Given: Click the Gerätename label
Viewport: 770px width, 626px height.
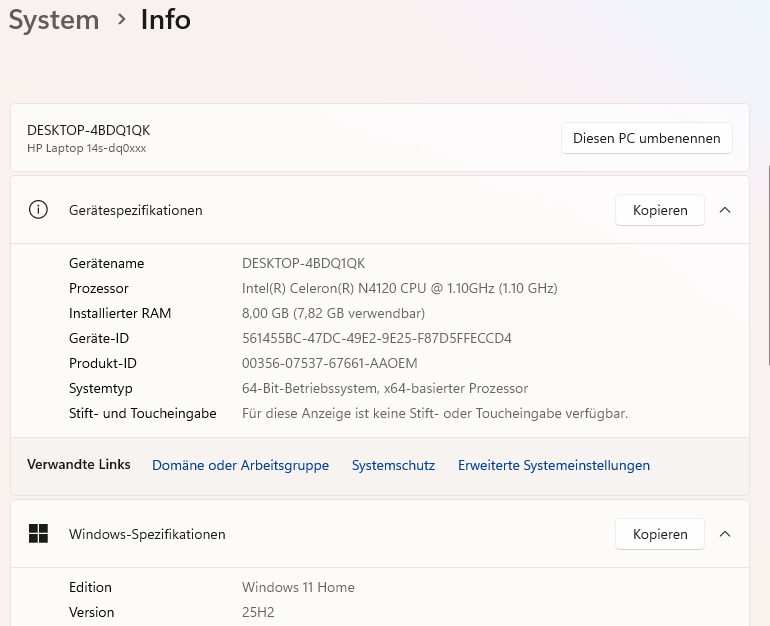Looking at the screenshot, I should pos(107,263).
